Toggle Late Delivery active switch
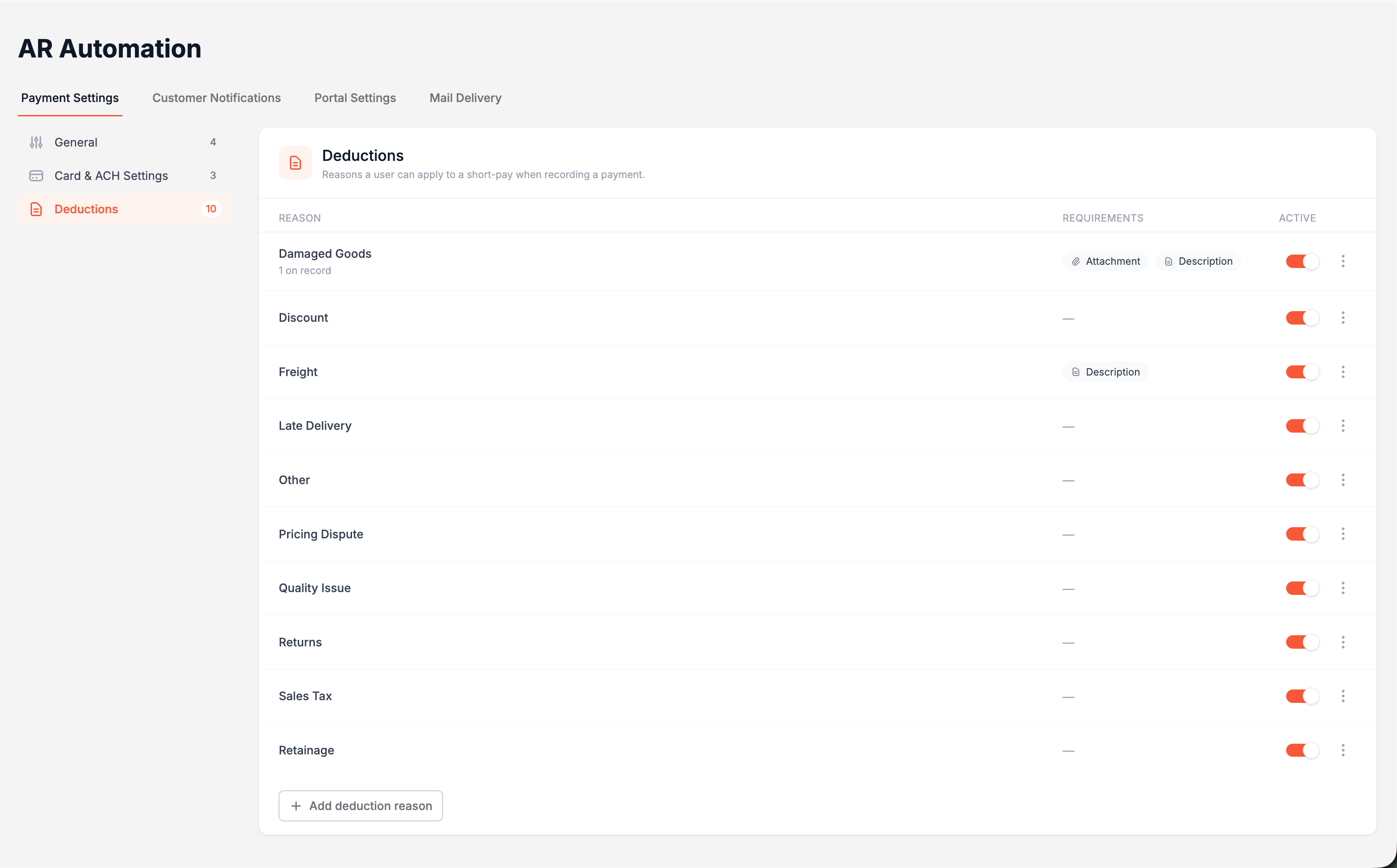Screen dimensions: 1397x868 (x=1302, y=426)
